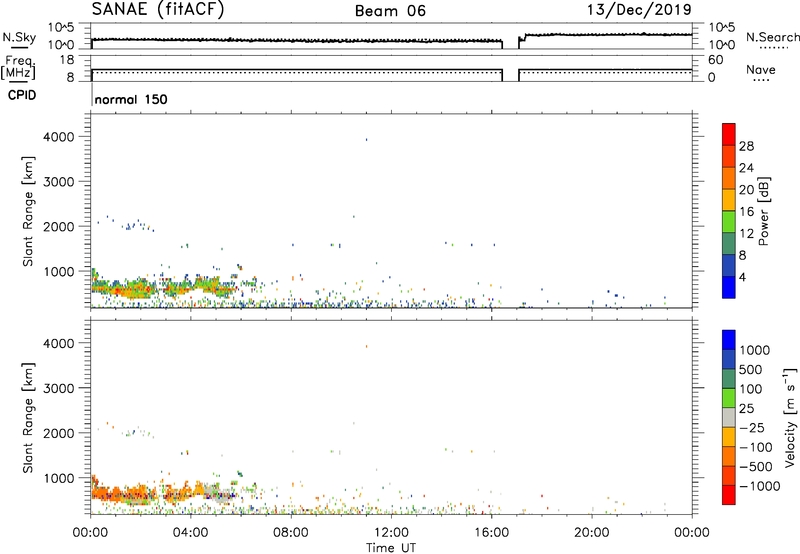Click the '3000' range tick in Velocity panel
Screen dimensions: 800x554
pyautogui.click(x=59, y=388)
